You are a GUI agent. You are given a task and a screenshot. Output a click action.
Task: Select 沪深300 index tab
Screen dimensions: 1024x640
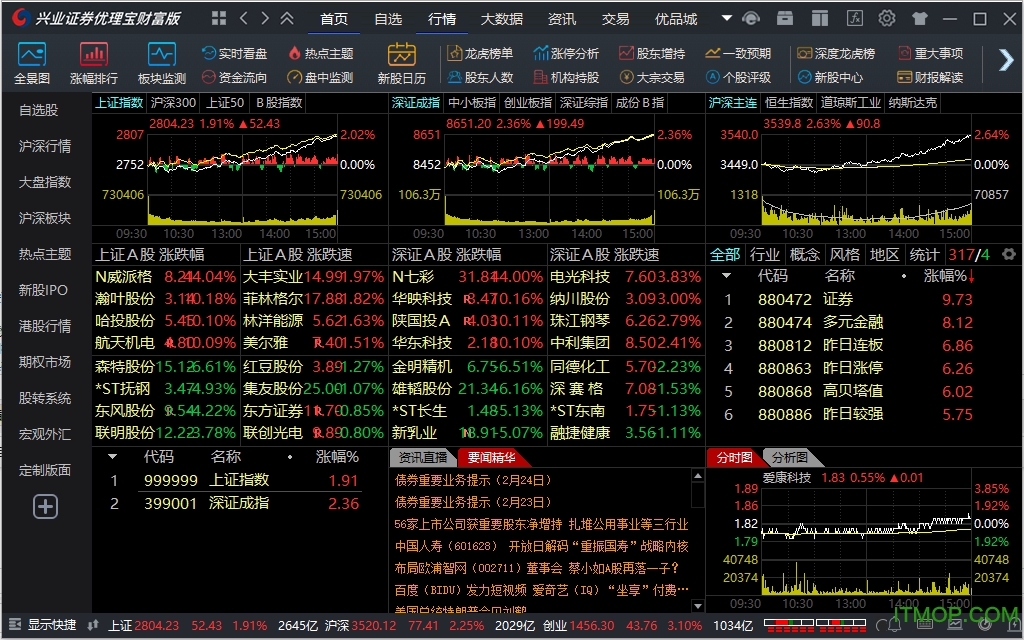point(173,103)
